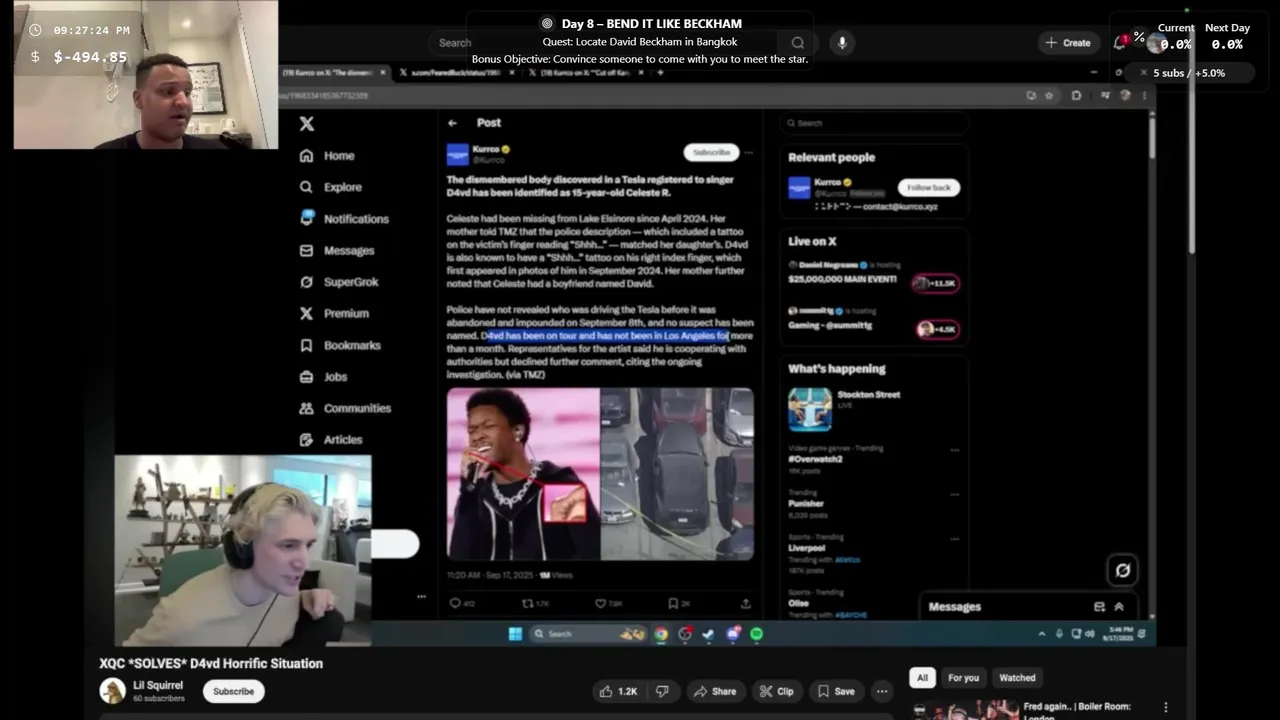
Task: Open a new Chrome tab with plus
Action: click(660, 73)
